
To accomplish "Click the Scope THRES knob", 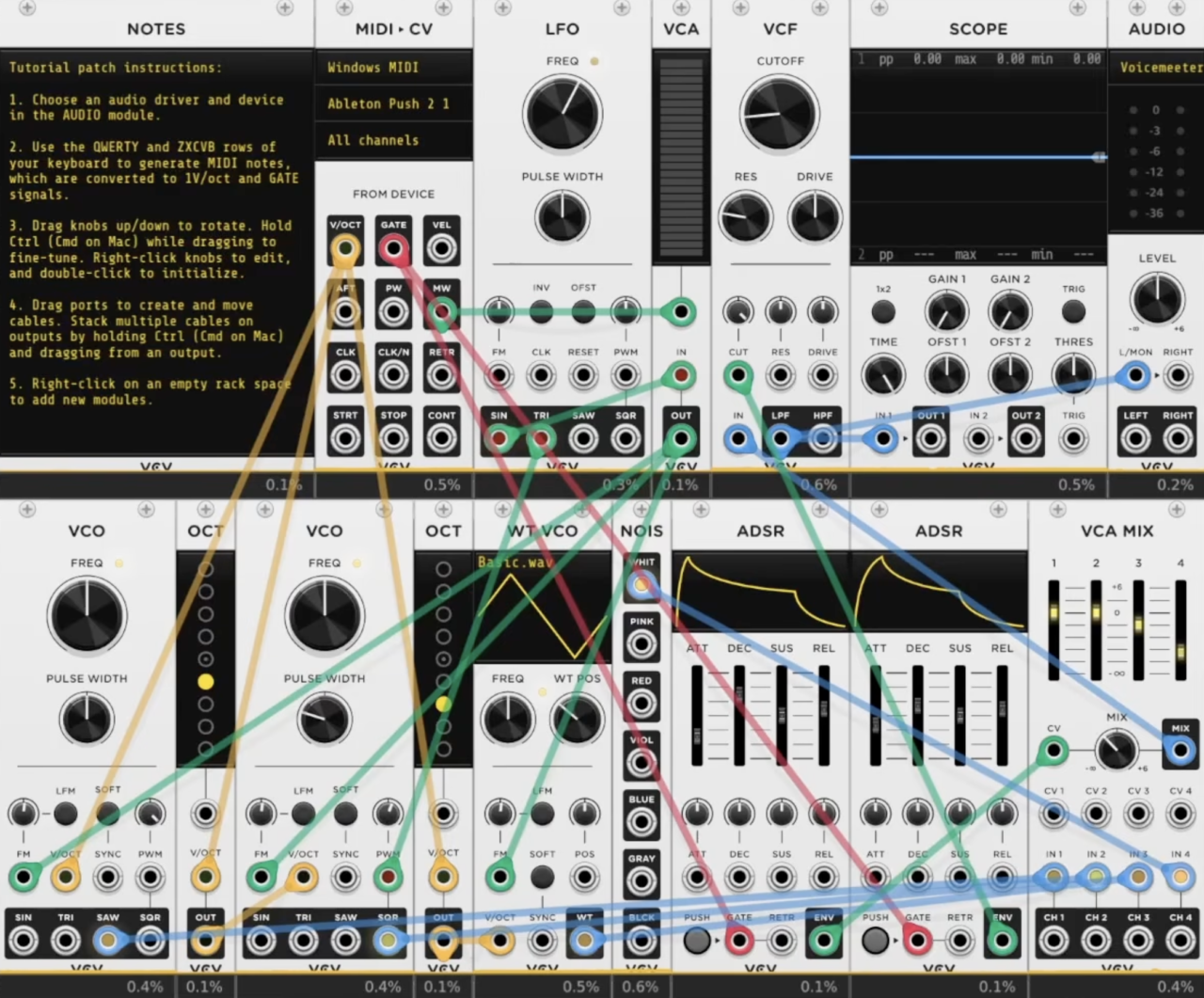I will point(1073,375).
